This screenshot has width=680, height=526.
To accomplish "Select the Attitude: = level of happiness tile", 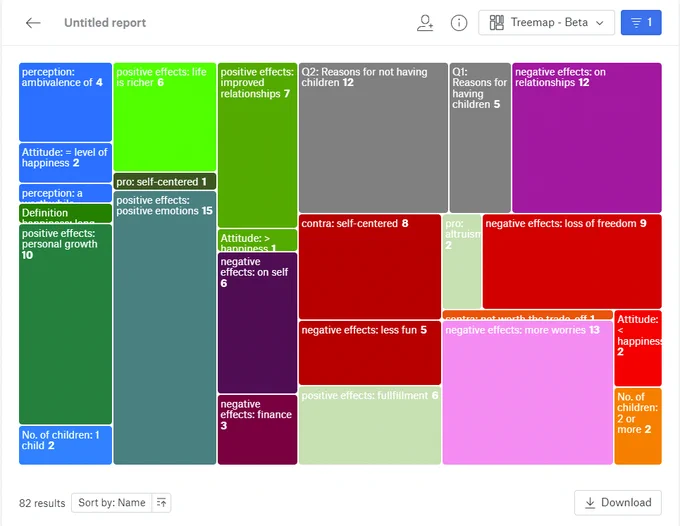I will [65, 163].
